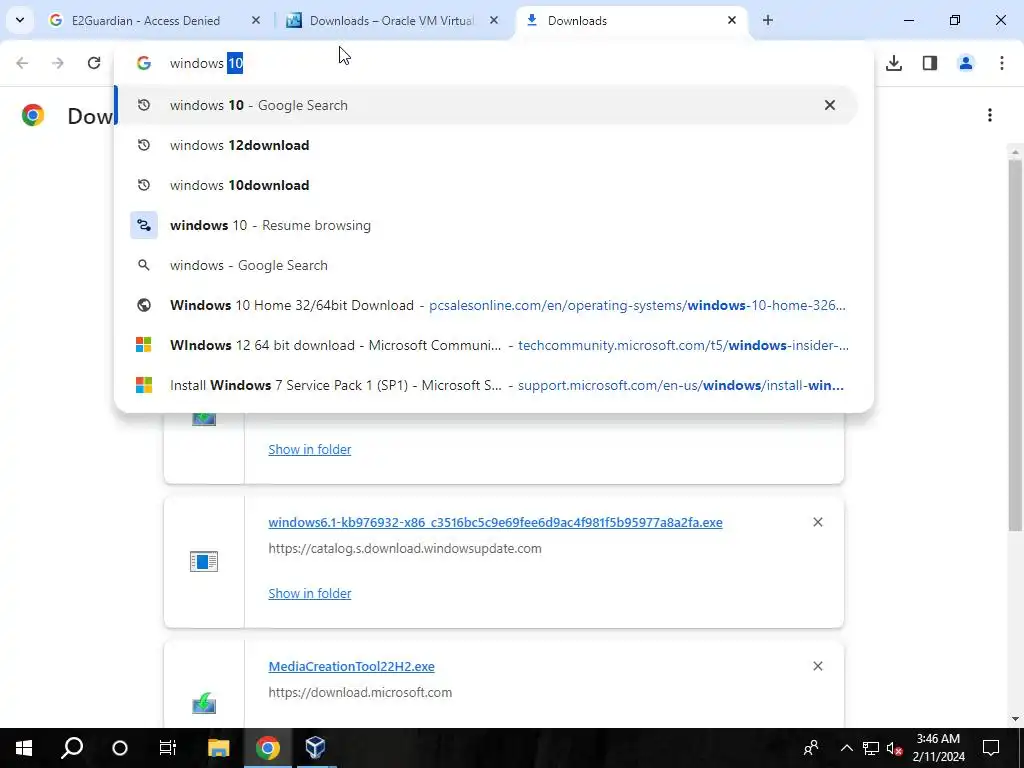
Task: Click Resume browsing journey icon
Action: point(144,225)
